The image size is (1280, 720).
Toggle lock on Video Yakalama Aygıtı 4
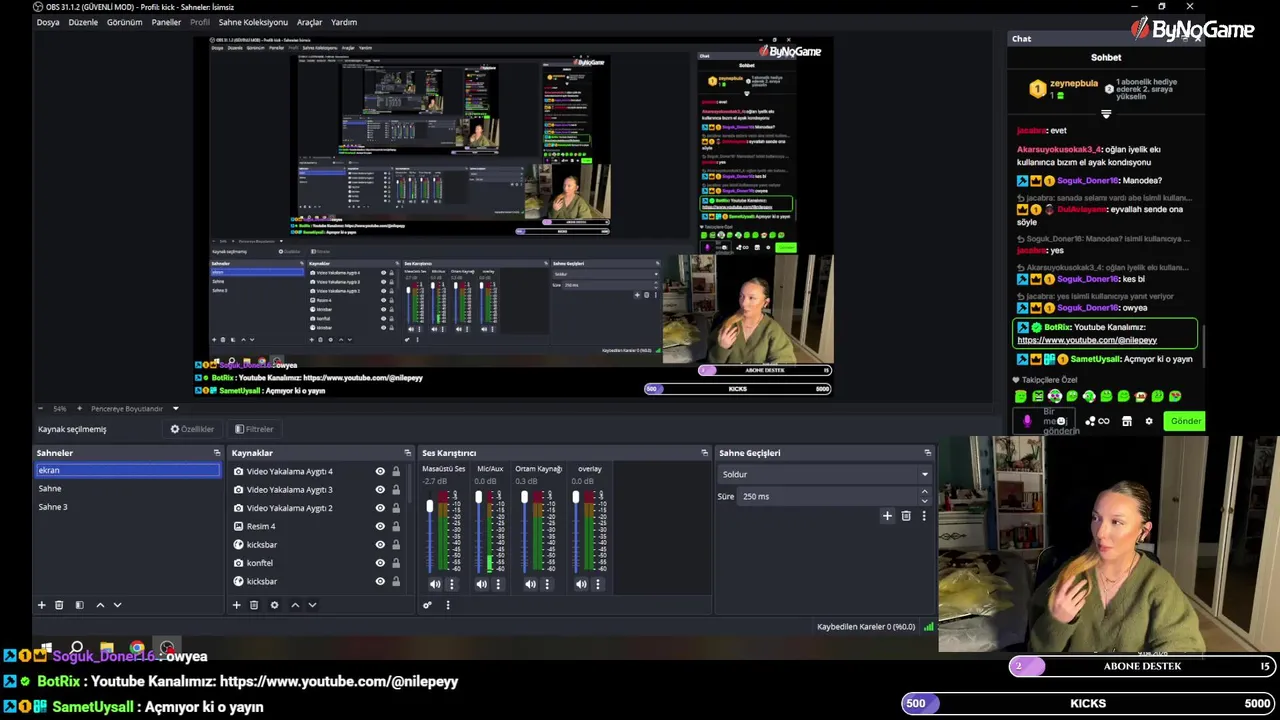[396, 472]
